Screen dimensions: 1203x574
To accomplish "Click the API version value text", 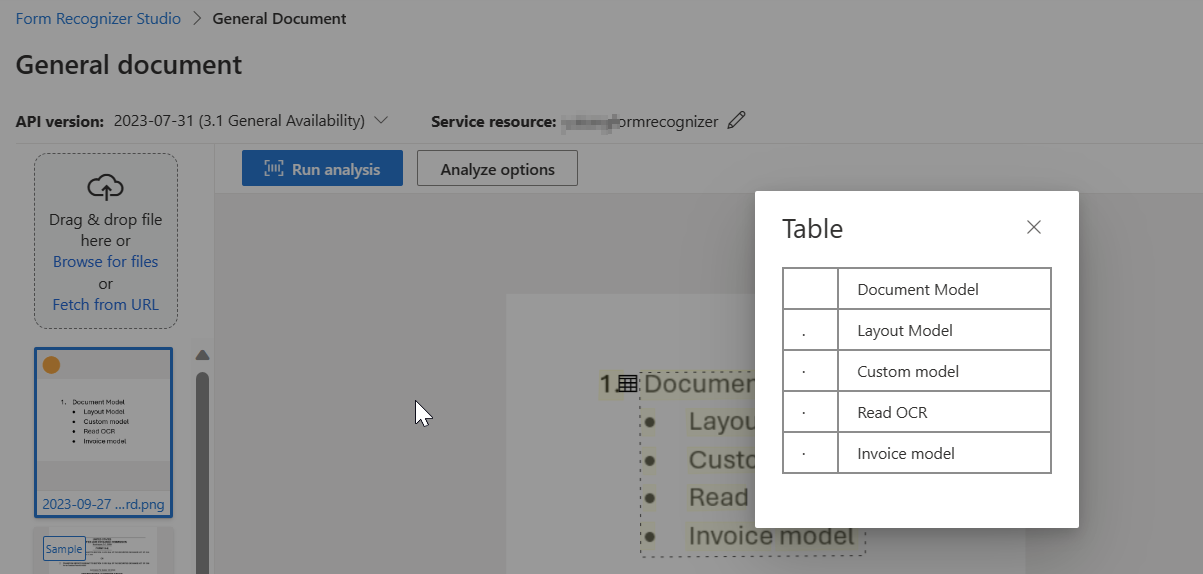I will [239, 121].
